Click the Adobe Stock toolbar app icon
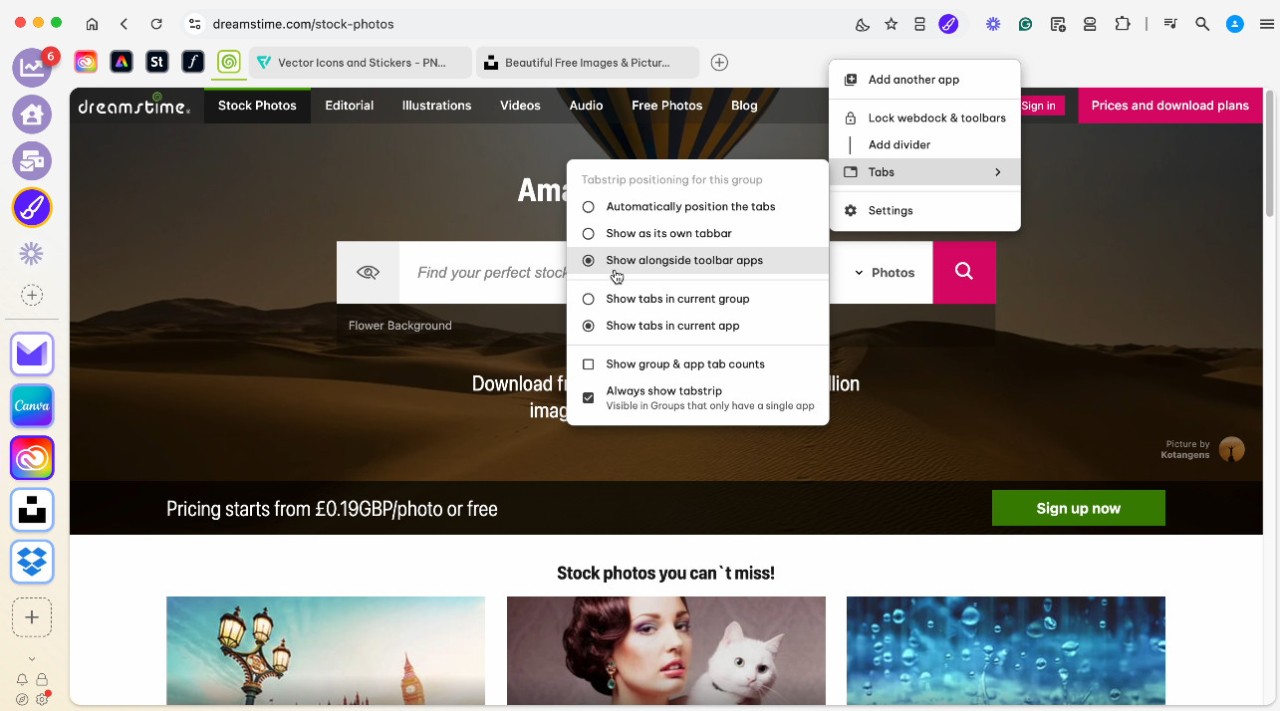Viewport: 1280px width, 711px height. [156, 62]
